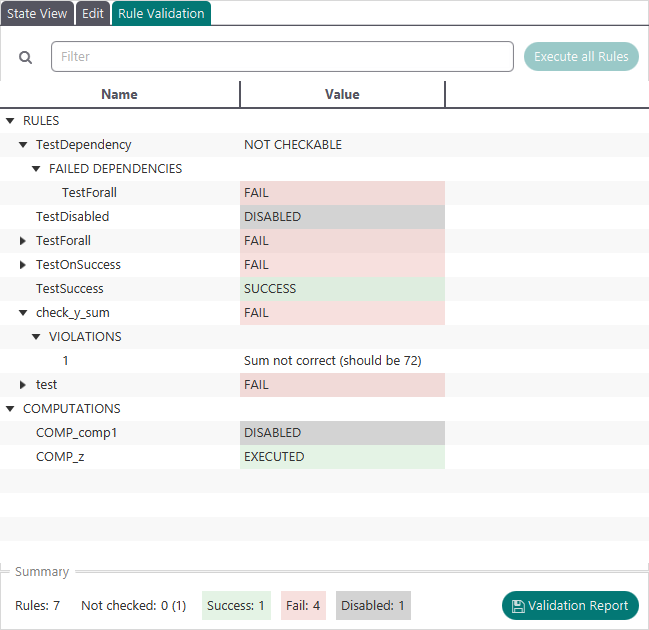Select the Rule Validation tab
This screenshot has width=649, height=630.
pos(160,13)
